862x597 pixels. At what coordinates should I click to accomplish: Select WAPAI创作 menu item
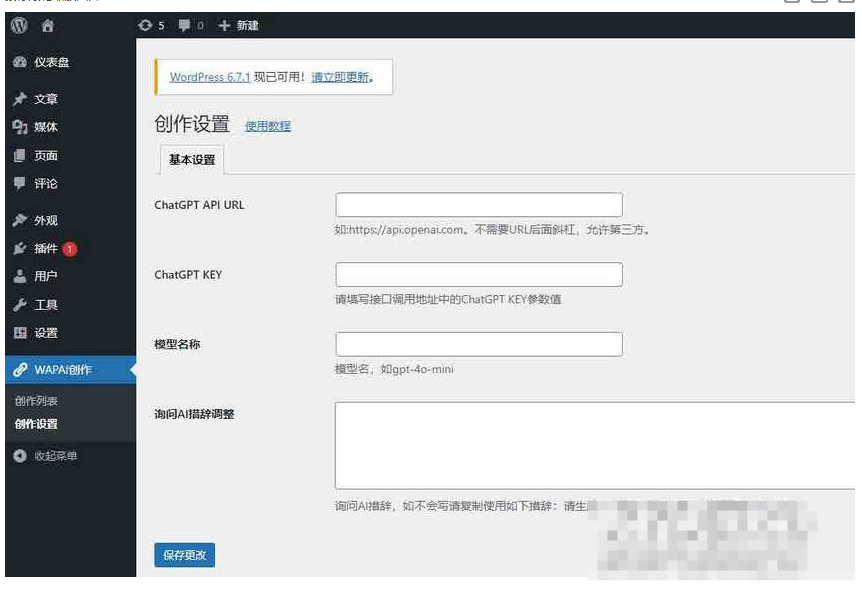(x=70, y=369)
